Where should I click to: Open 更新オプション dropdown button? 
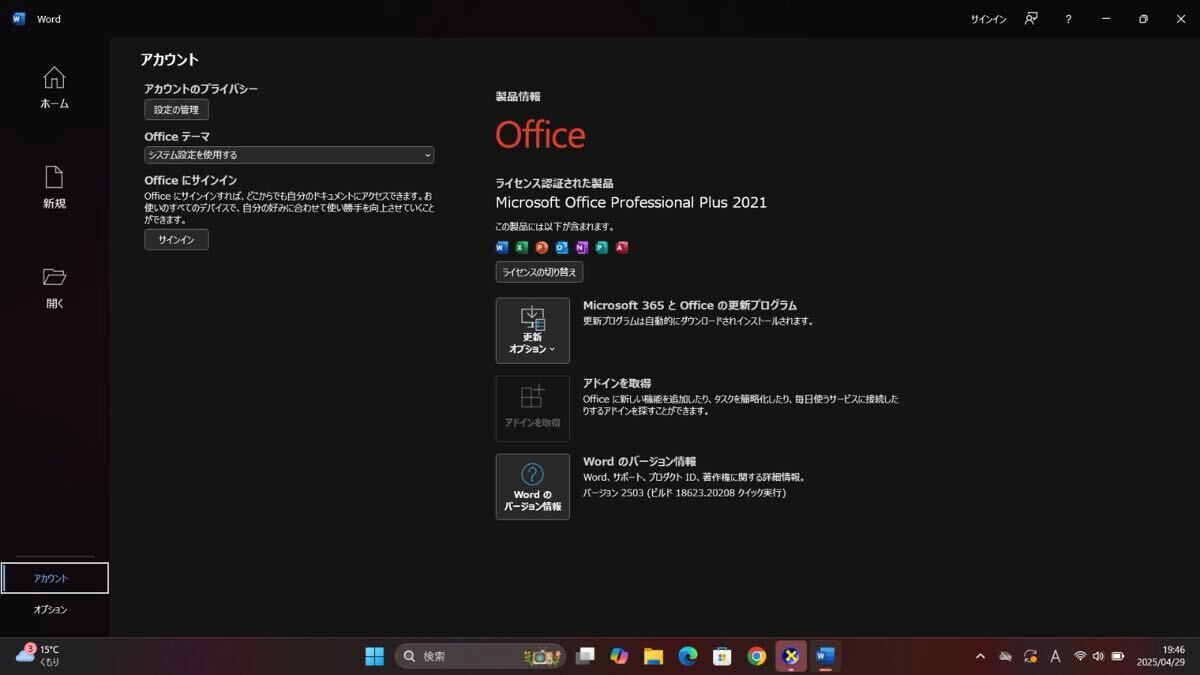click(x=532, y=330)
